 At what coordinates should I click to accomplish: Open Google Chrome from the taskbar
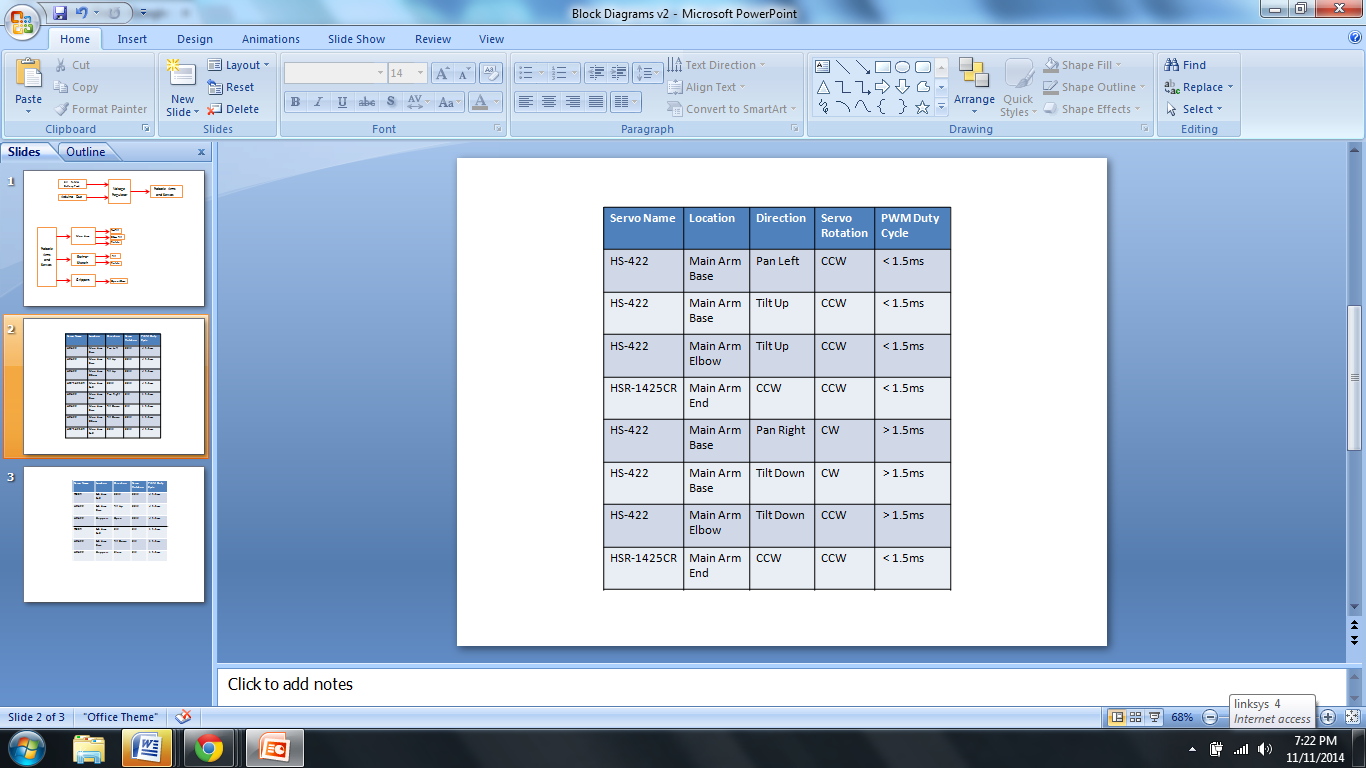point(209,748)
